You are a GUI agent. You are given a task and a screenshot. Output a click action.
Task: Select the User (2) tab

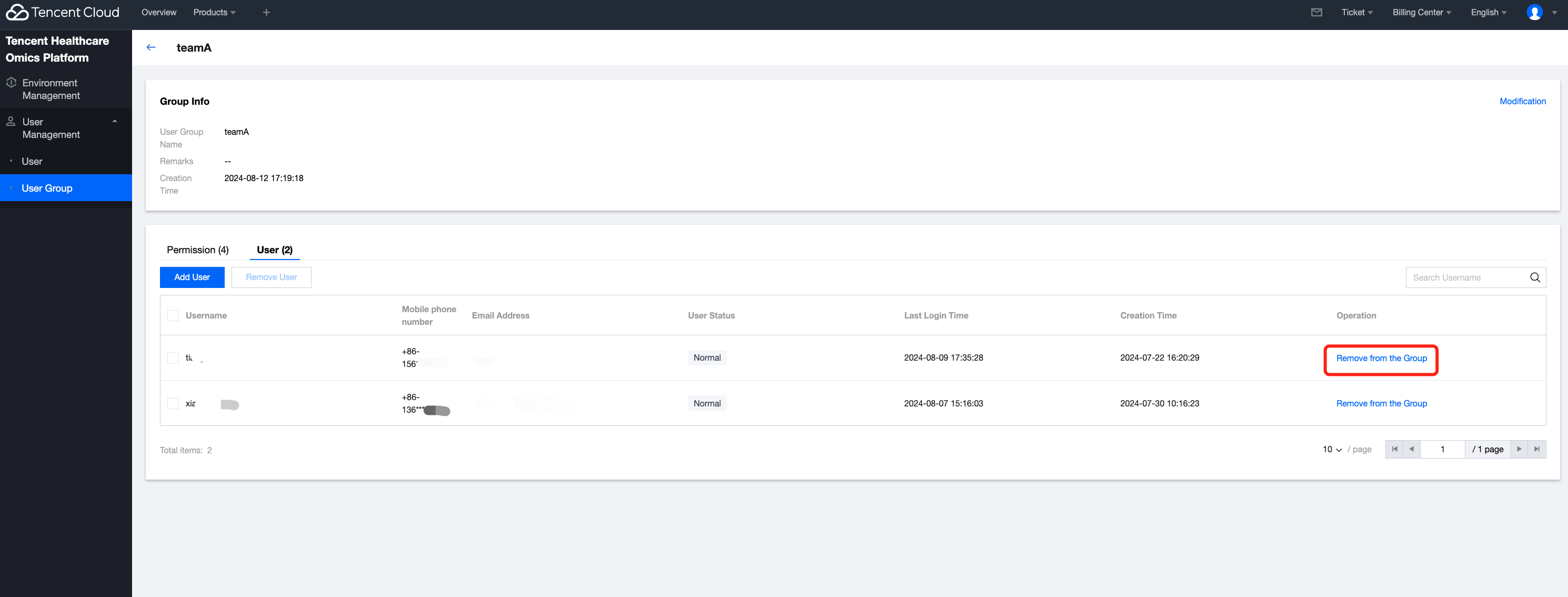pyautogui.click(x=275, y=250)
